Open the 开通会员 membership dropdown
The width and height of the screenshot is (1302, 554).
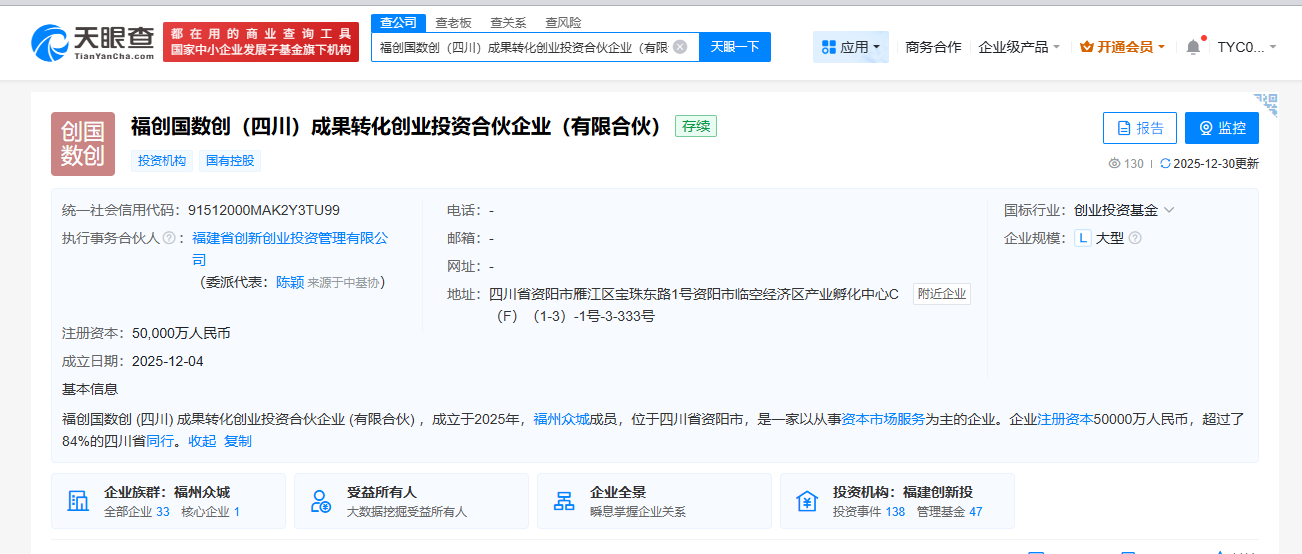coord(1122,47)
